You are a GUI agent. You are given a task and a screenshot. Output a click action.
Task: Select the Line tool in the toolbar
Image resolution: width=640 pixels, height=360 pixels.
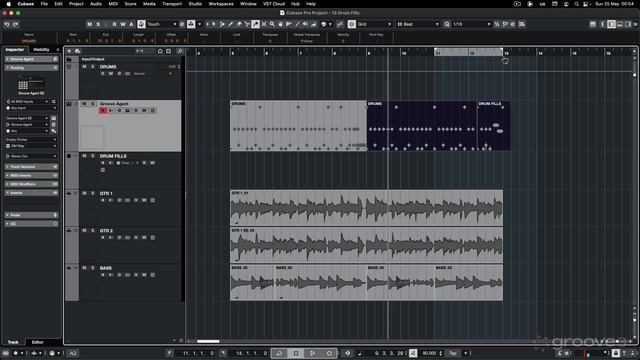(x=297, y=24)
